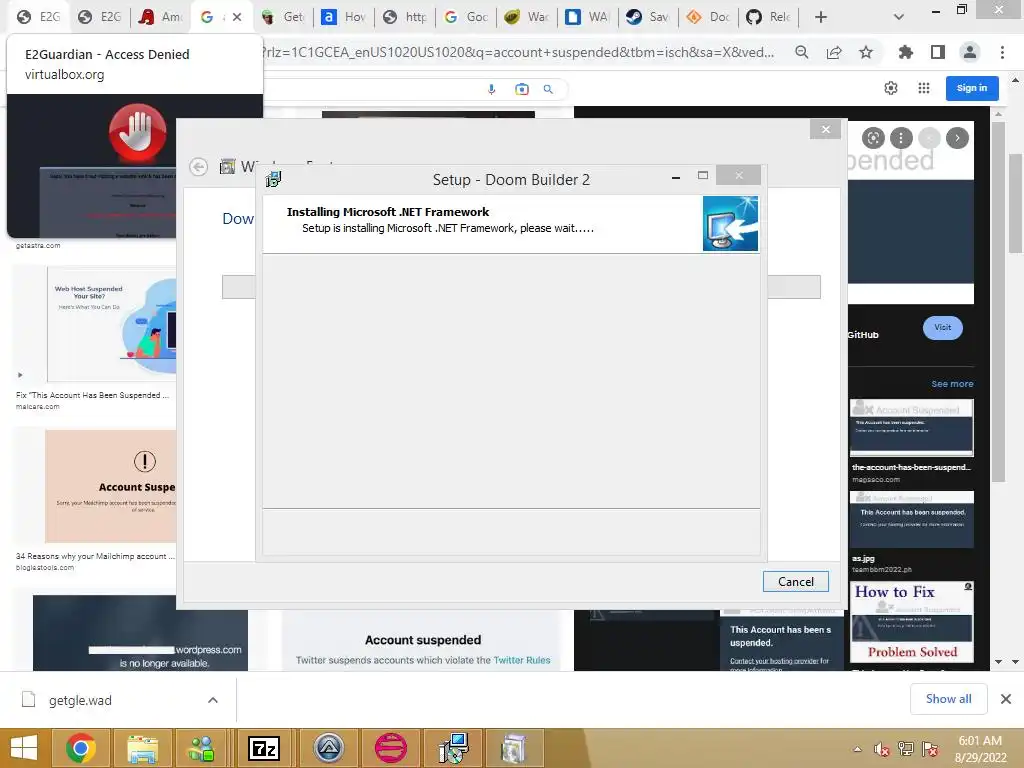Open the 'as.jpg' related image thumbnail
The height and width of the screenshot is (768, 1024).
[912, 519]
